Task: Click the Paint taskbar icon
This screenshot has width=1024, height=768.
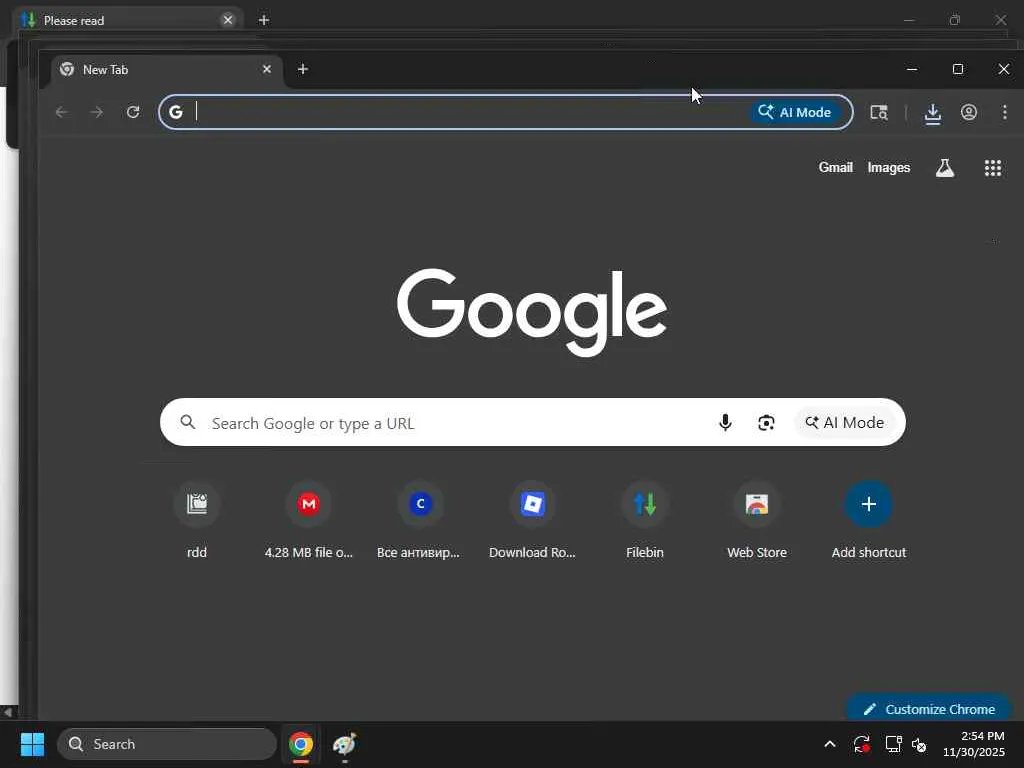Action: click(x=345, y=744)
